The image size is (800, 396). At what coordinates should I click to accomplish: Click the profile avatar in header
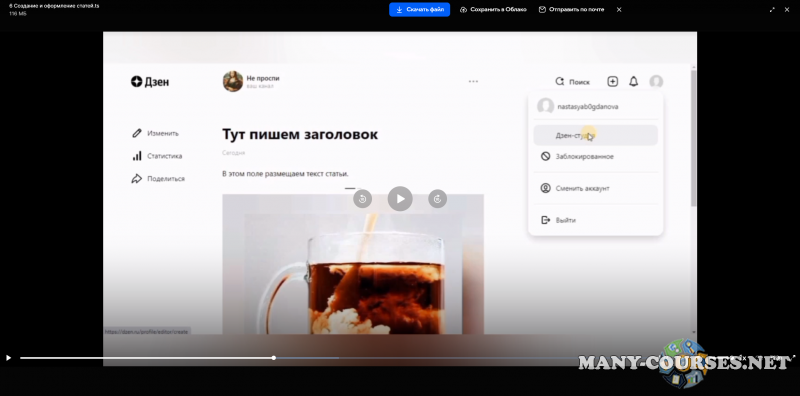pyautogui.click(x=656, y=82)
